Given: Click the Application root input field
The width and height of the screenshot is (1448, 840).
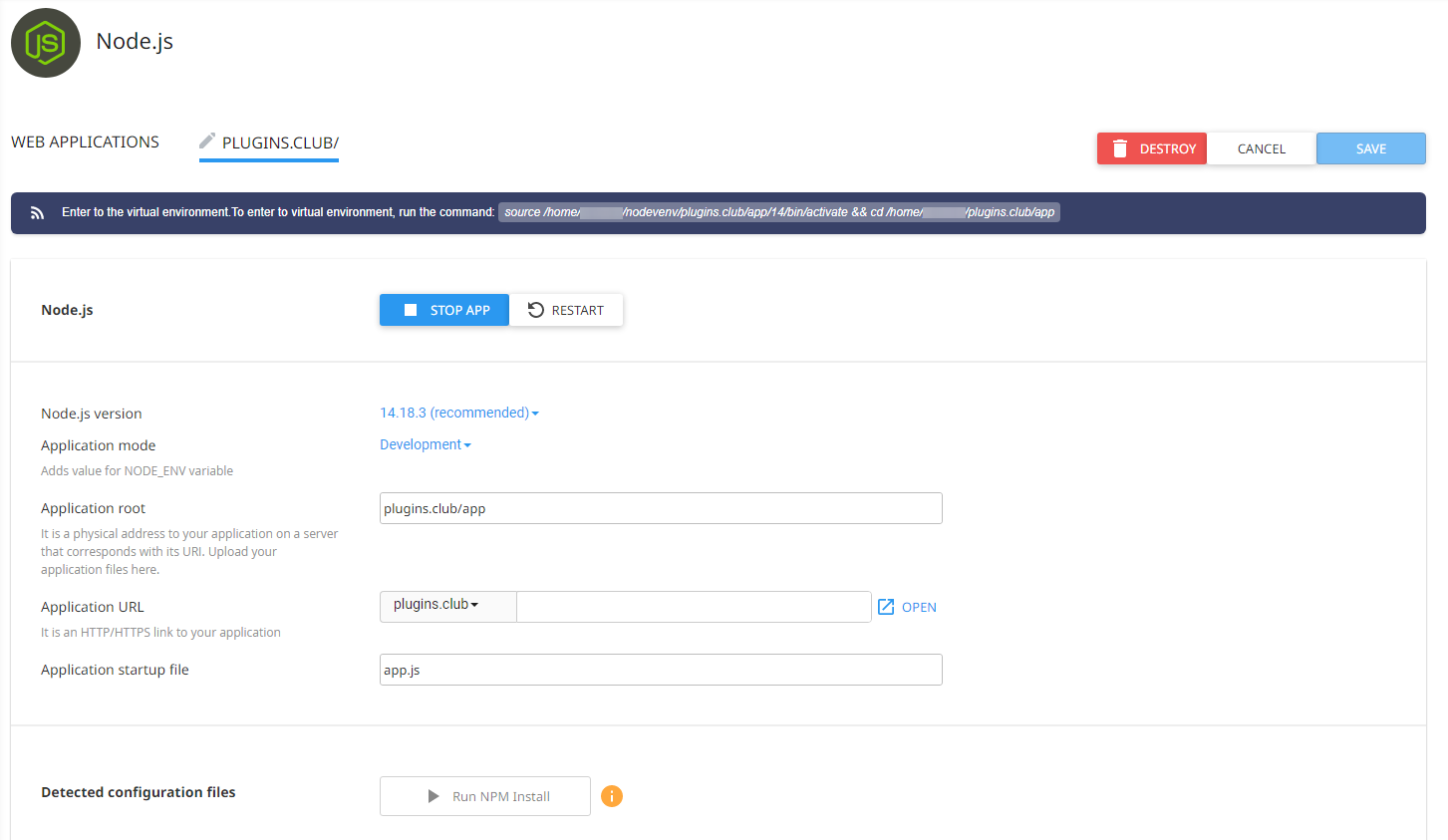Looking at the screenshot, I should pos(661,508).
